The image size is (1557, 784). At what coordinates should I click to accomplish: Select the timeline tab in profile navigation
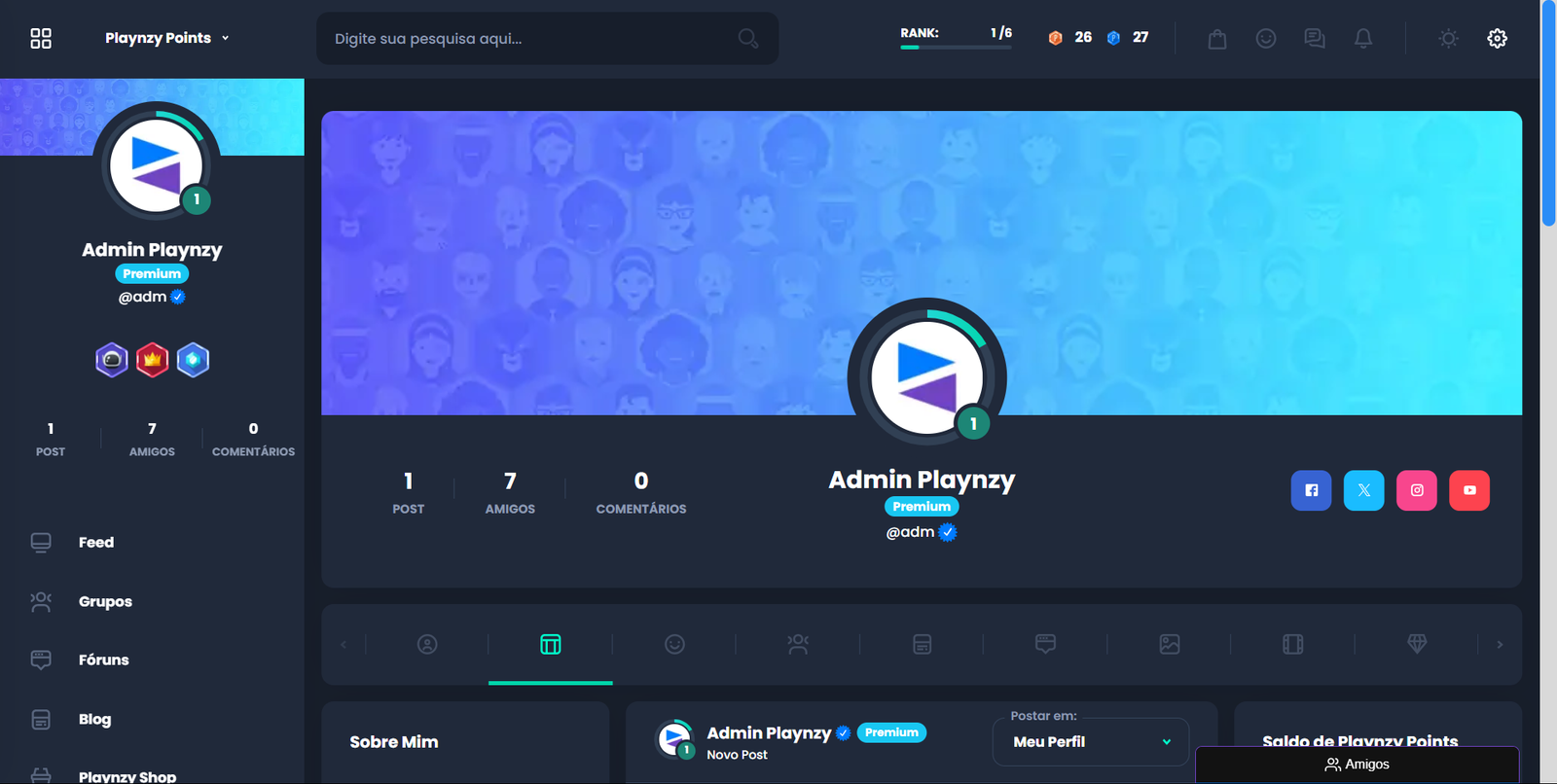(x=550, y=644)
